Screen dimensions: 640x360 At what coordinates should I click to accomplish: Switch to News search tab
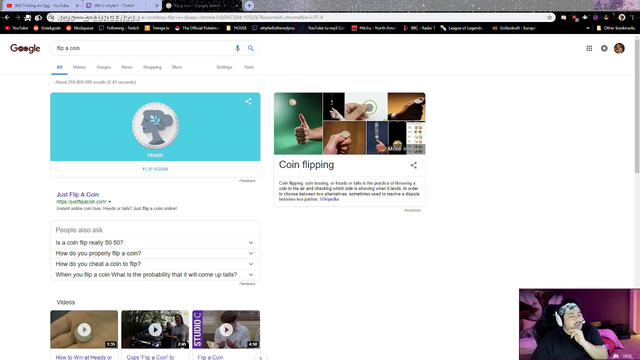tap(127, 67)
